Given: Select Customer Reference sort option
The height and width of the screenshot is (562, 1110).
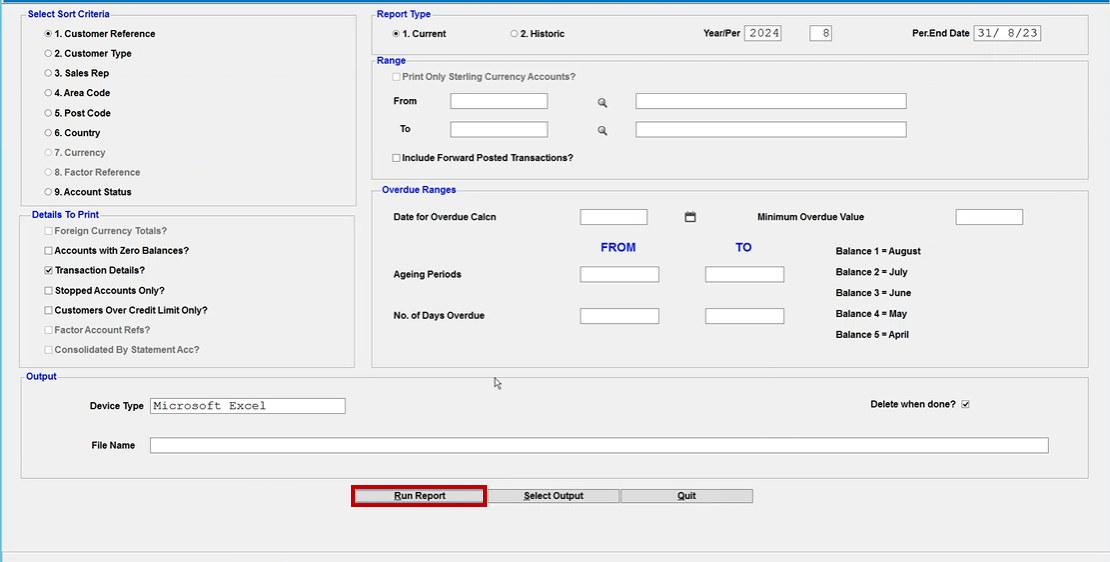Looking at the screenshot, I should tap(100, 33).
